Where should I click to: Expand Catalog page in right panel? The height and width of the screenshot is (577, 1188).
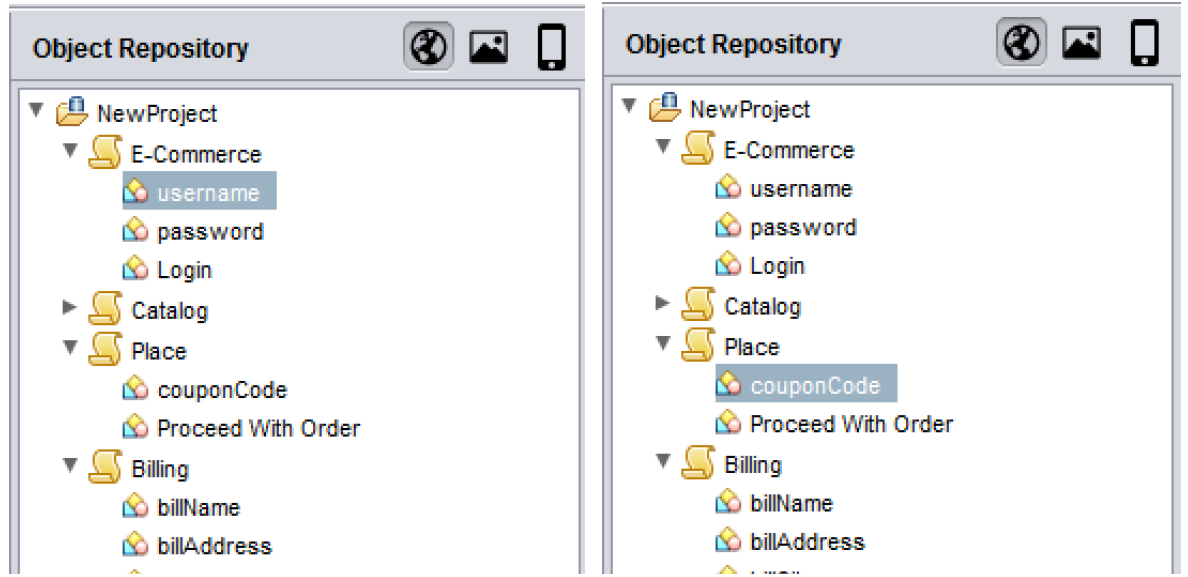click(x=662, y=303)
